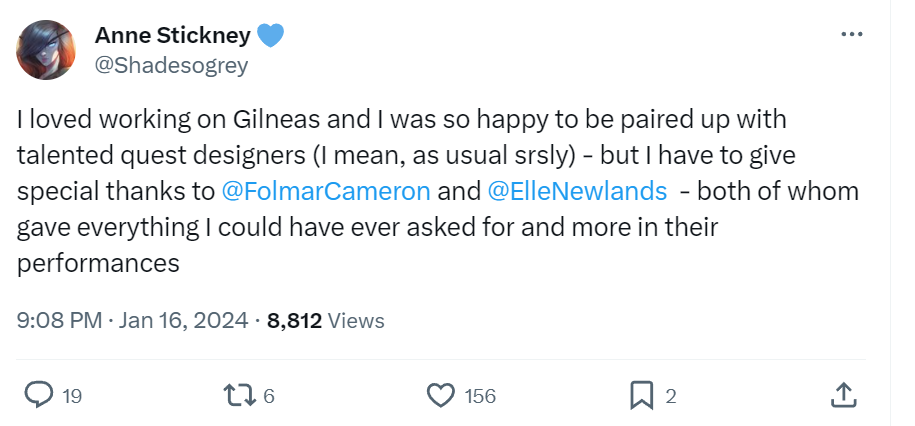Bookmark this tweet with the bookmark icon
This screenshot has height=426, width=915.
tap(641, 395)
